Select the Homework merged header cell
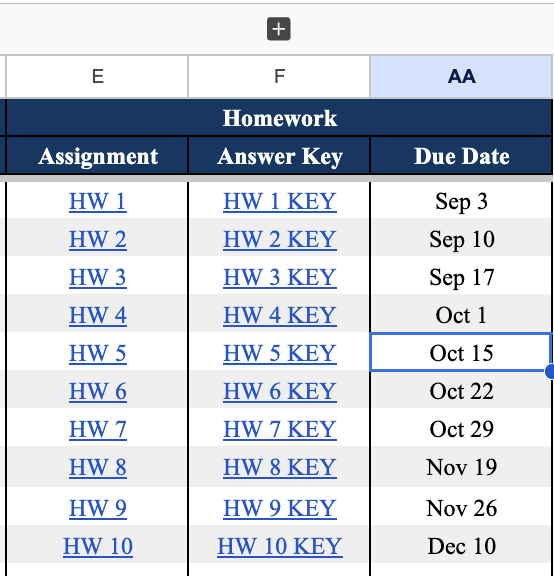Viewport: 554px width, 576px height. pos(279,118)
